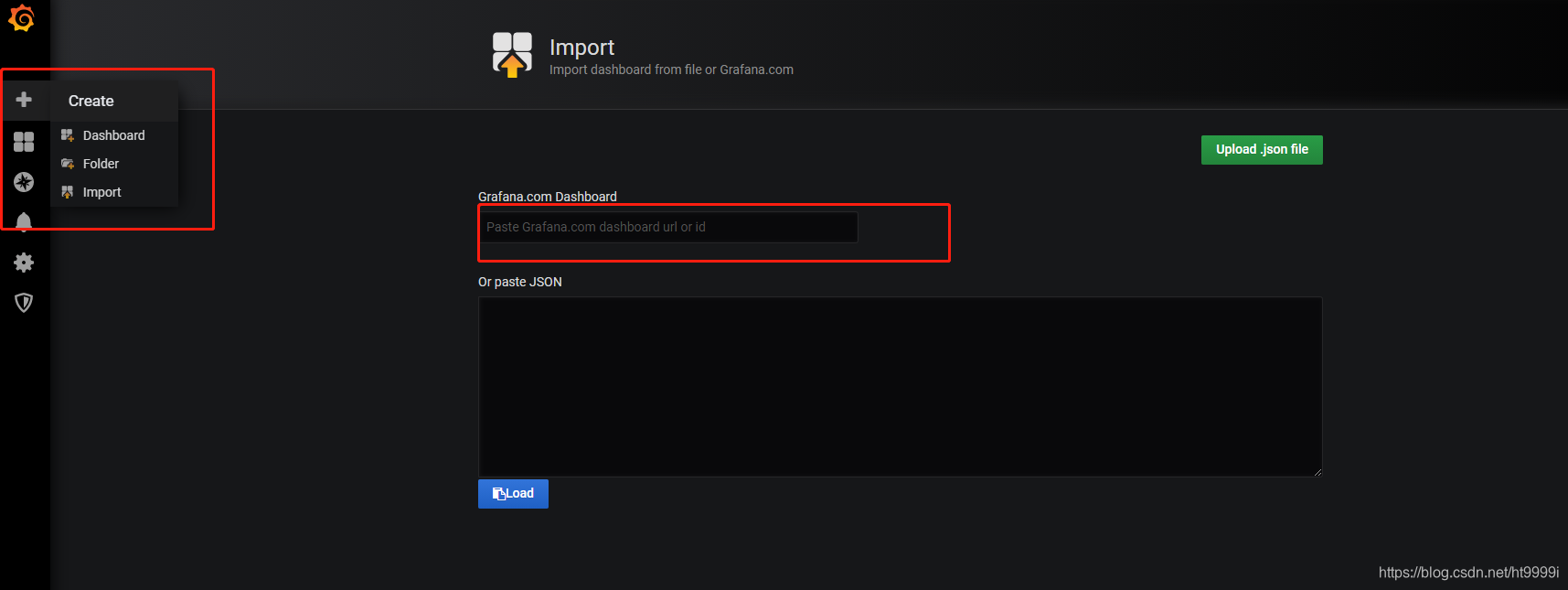This screenshot has height=590, width=1568.
Task: Open the Configuration gear sidebar icon
Action: tap(24, 263)
